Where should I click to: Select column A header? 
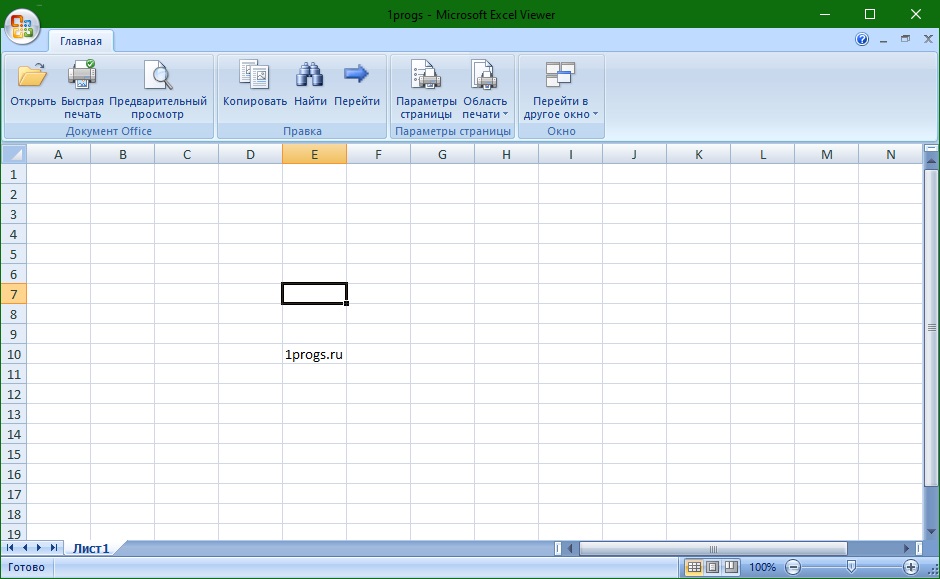click(x=58, y=155)
